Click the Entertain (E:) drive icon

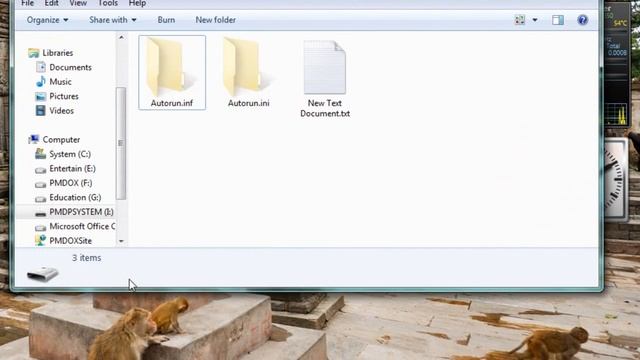point(40,169)
